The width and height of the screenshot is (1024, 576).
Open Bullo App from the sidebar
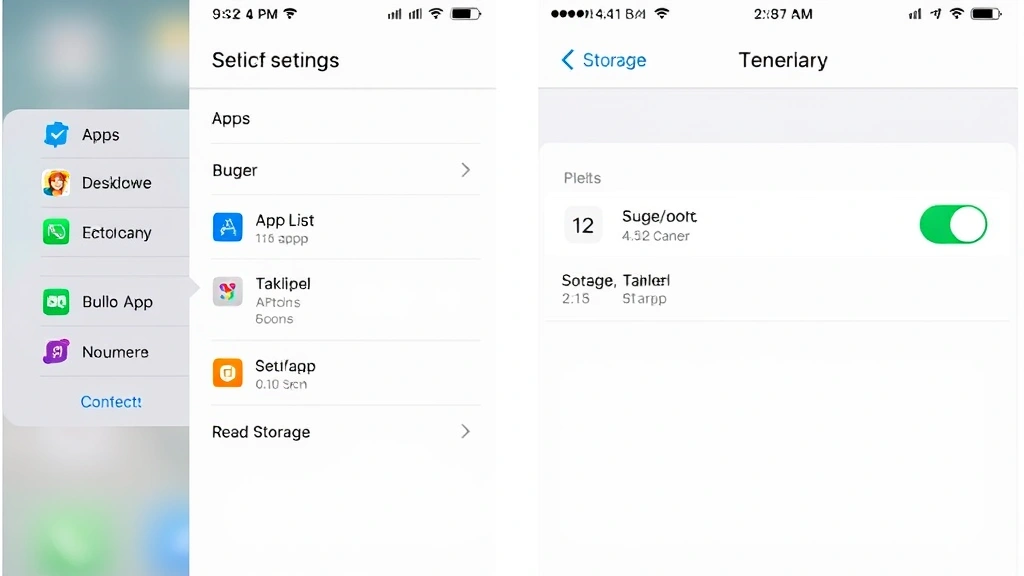tap(57, 301)
